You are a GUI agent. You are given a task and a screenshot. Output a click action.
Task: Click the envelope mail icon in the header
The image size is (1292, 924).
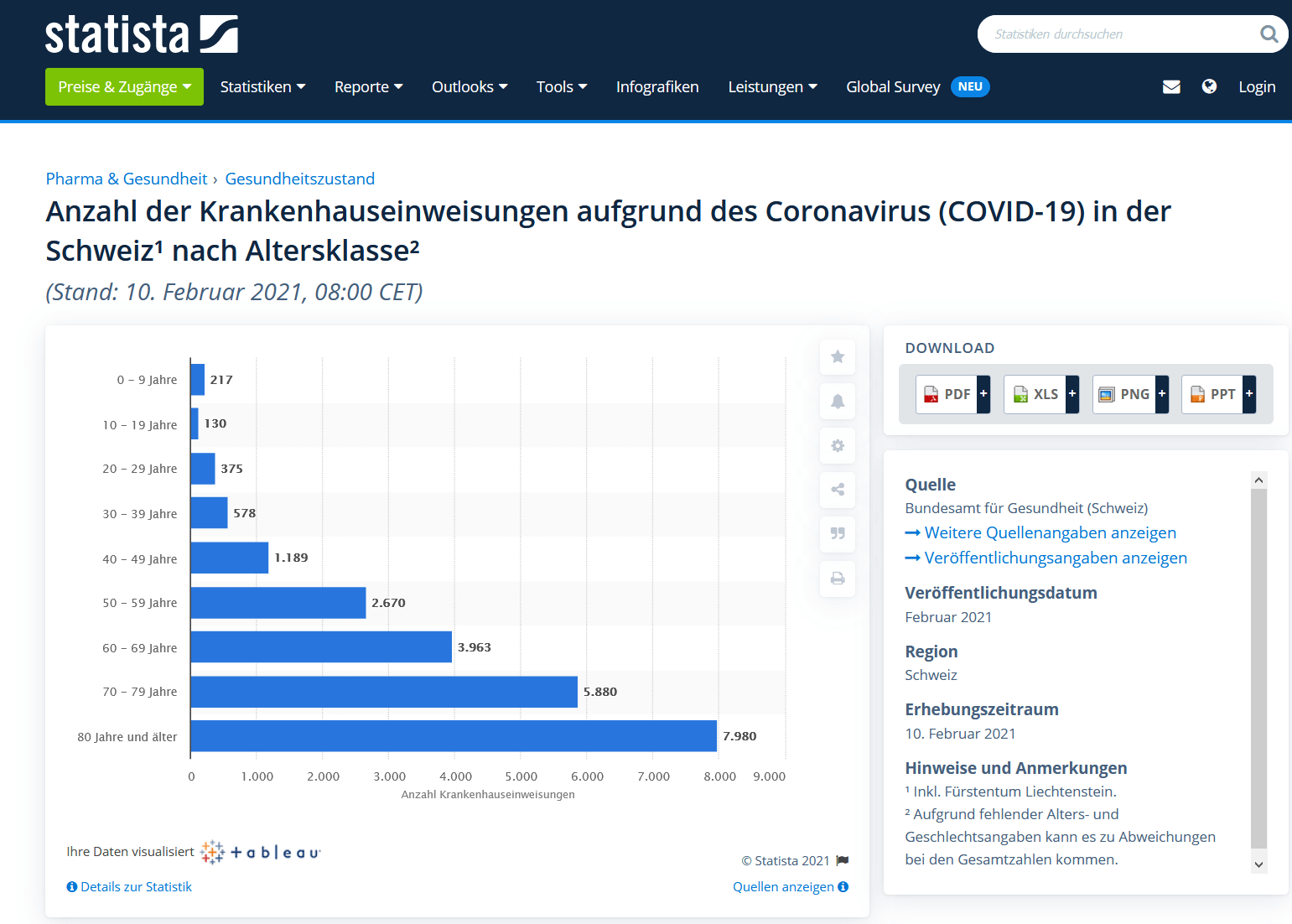(x=1171, y=86)
